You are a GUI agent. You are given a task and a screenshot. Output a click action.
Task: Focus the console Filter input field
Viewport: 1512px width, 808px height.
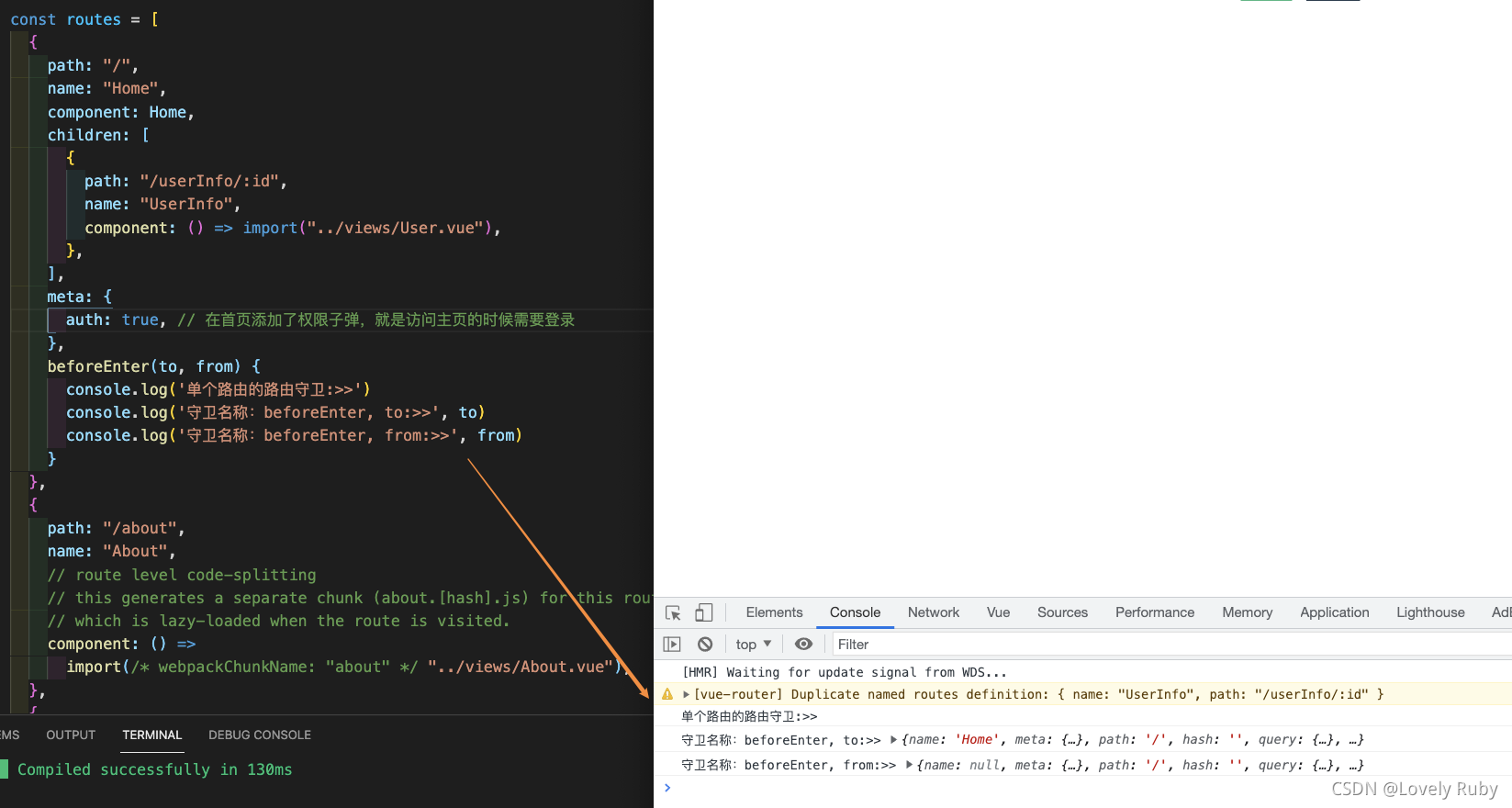click(x=1172, y=645)
